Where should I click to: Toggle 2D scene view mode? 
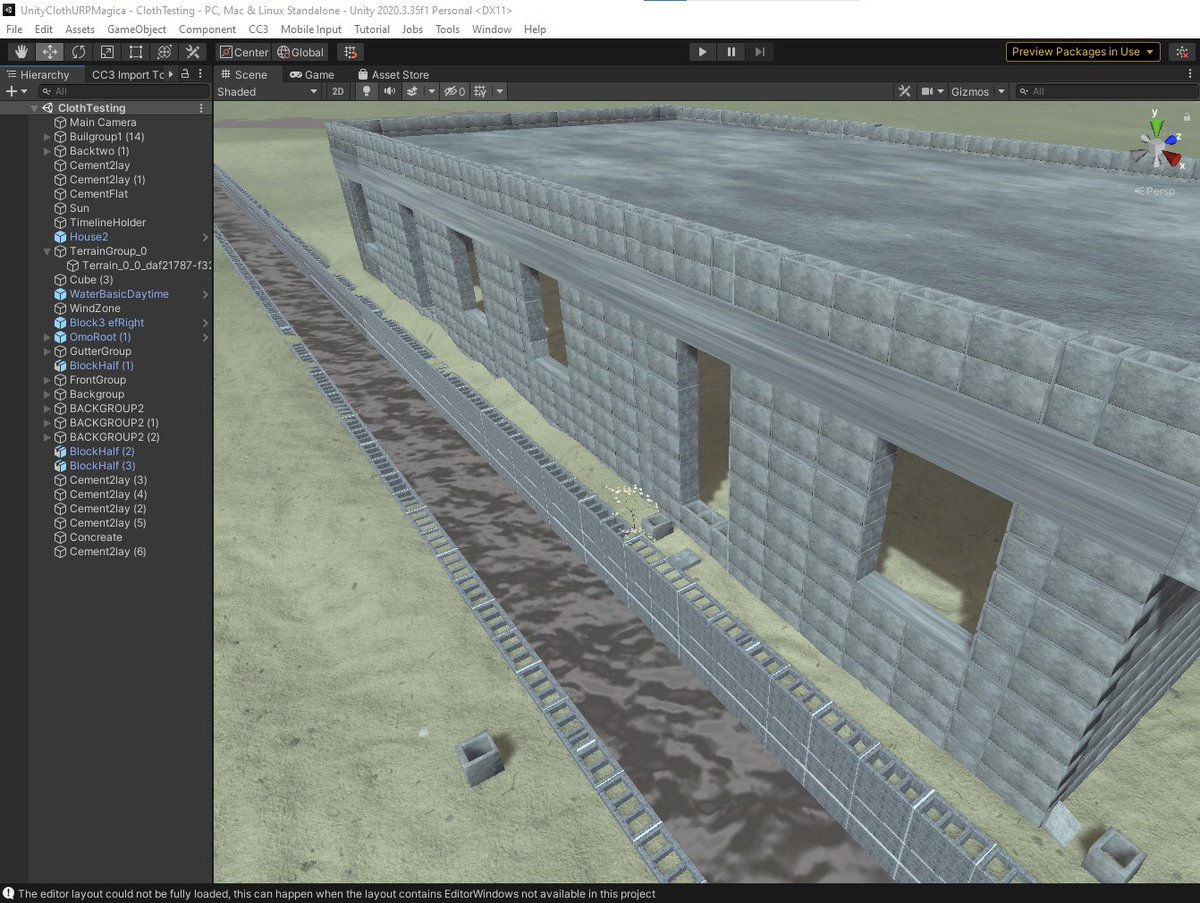point(338,91)
